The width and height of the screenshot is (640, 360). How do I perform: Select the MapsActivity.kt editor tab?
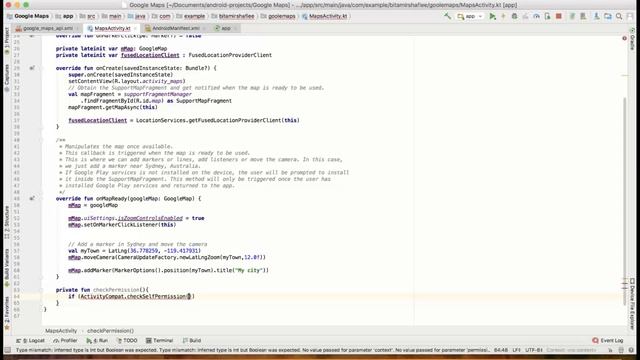[x=112, y=28]
